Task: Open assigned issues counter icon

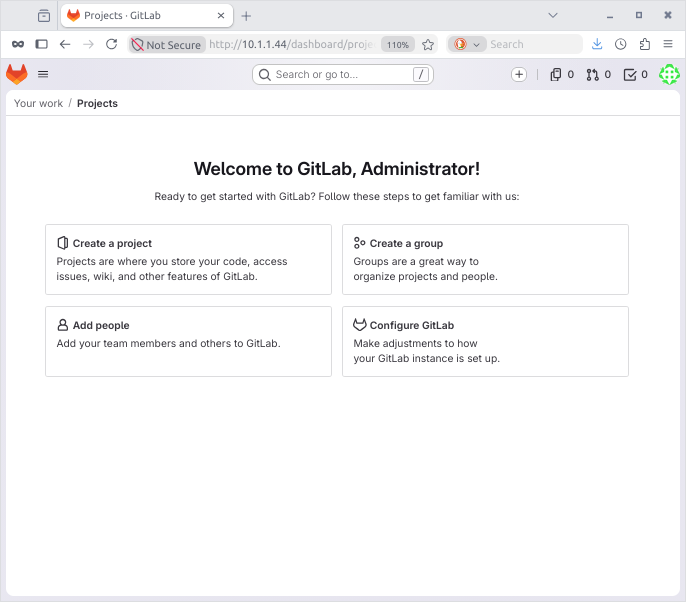Action: pyautogui.click(x=562, y=75)
